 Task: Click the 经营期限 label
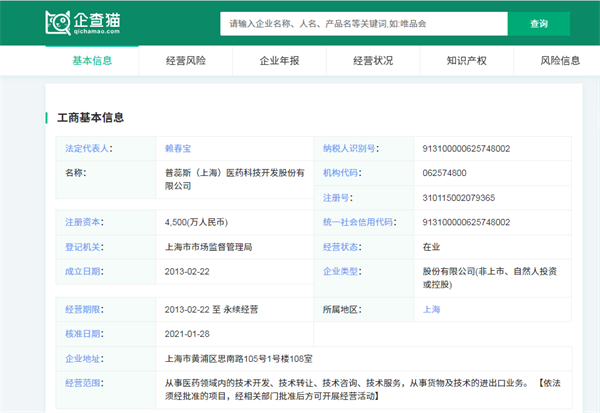pyautogui.click(x=84, y=309)
